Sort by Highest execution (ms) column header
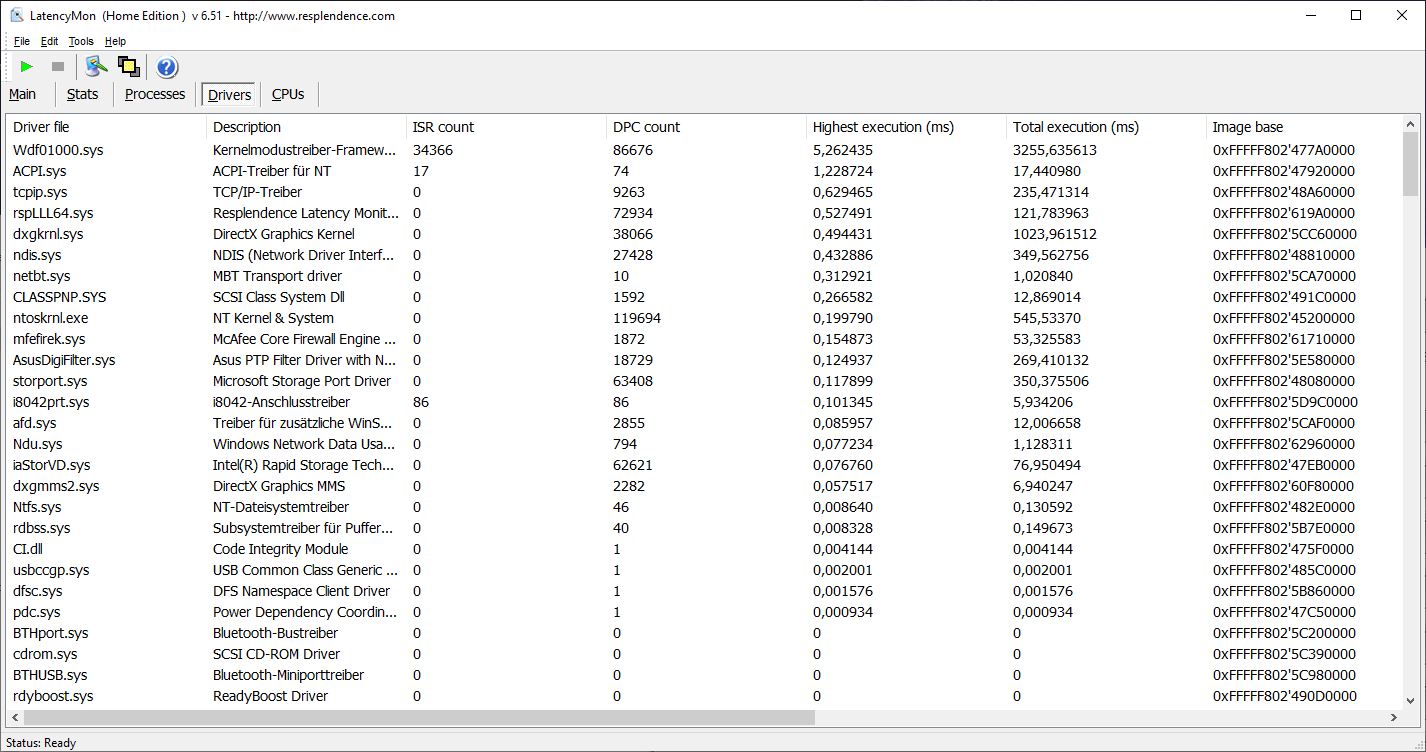The height and width of the screenshot is (752, 1426). coord(906,127)
